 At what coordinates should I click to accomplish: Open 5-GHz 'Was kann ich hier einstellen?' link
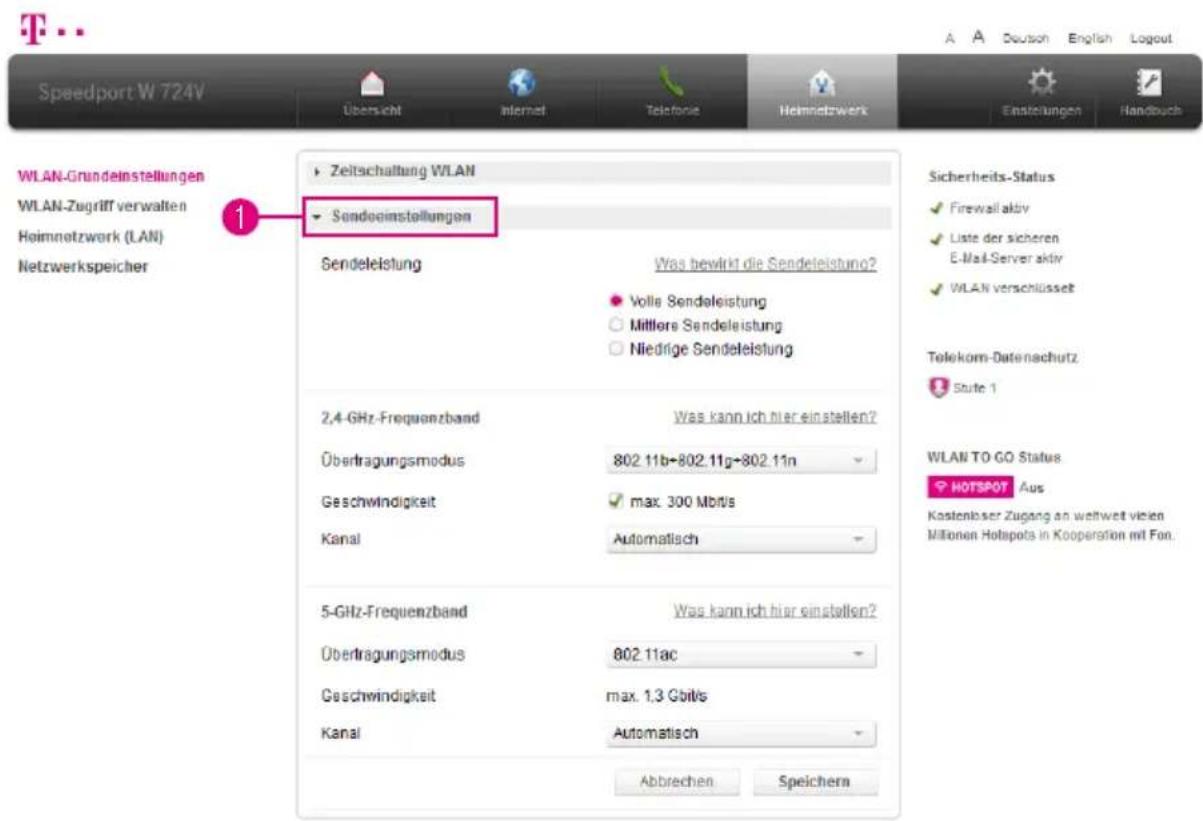pyautogui.click(x=775, y=610)
